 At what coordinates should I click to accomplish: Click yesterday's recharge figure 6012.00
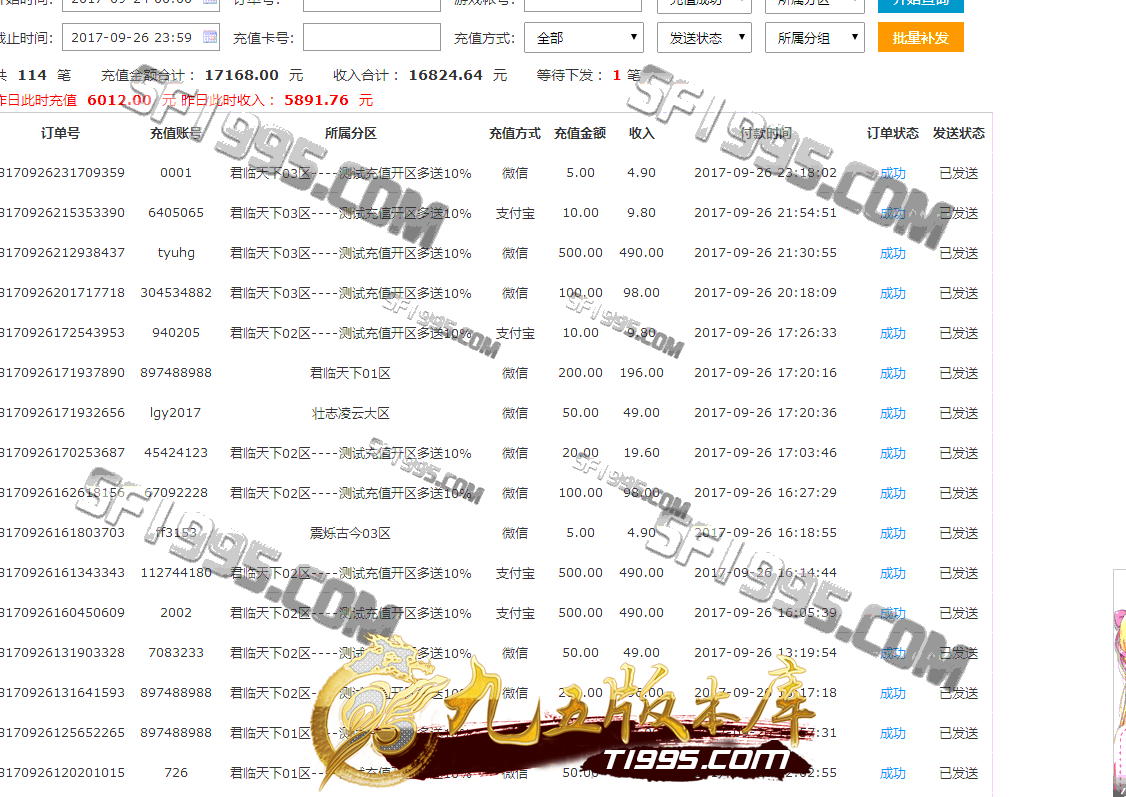(119, 101)
